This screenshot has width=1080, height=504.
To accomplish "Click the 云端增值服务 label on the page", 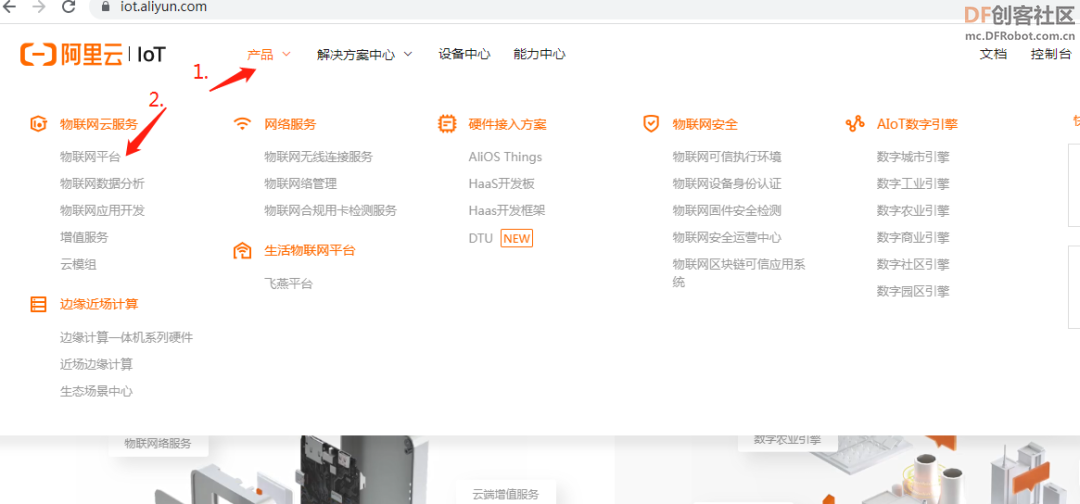I will point(506,494).
